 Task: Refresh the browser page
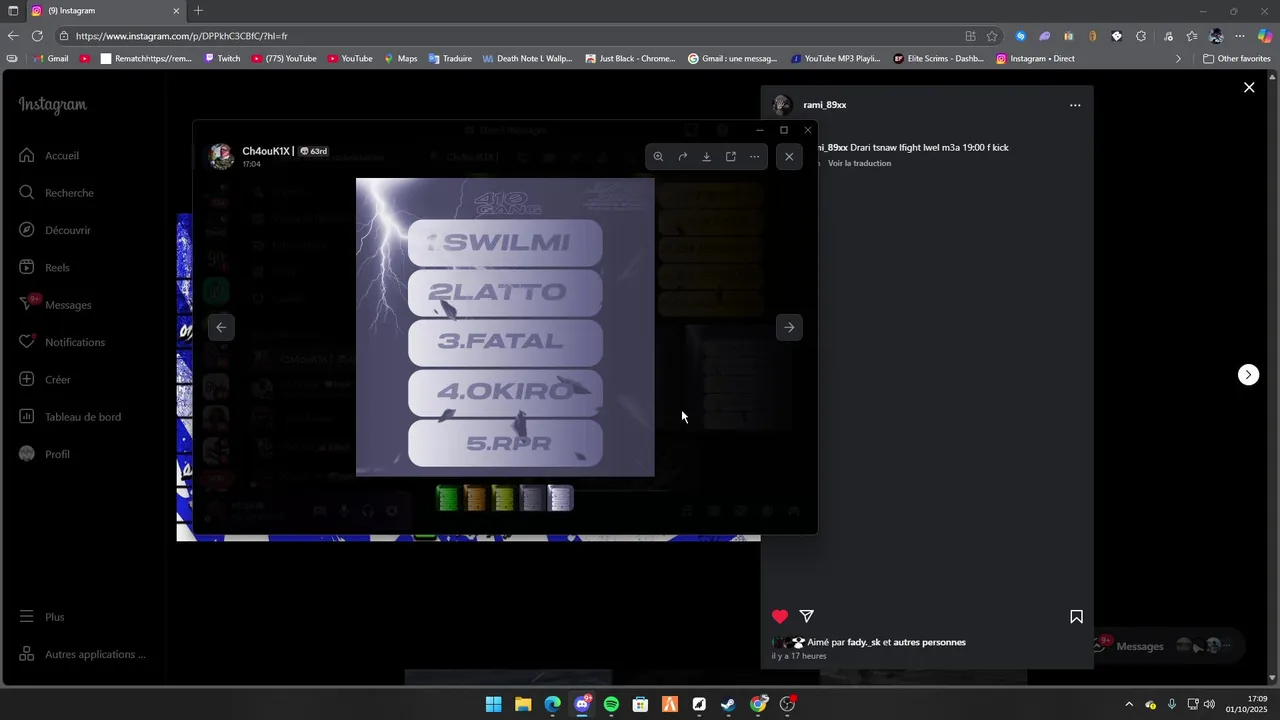point(37,36)
